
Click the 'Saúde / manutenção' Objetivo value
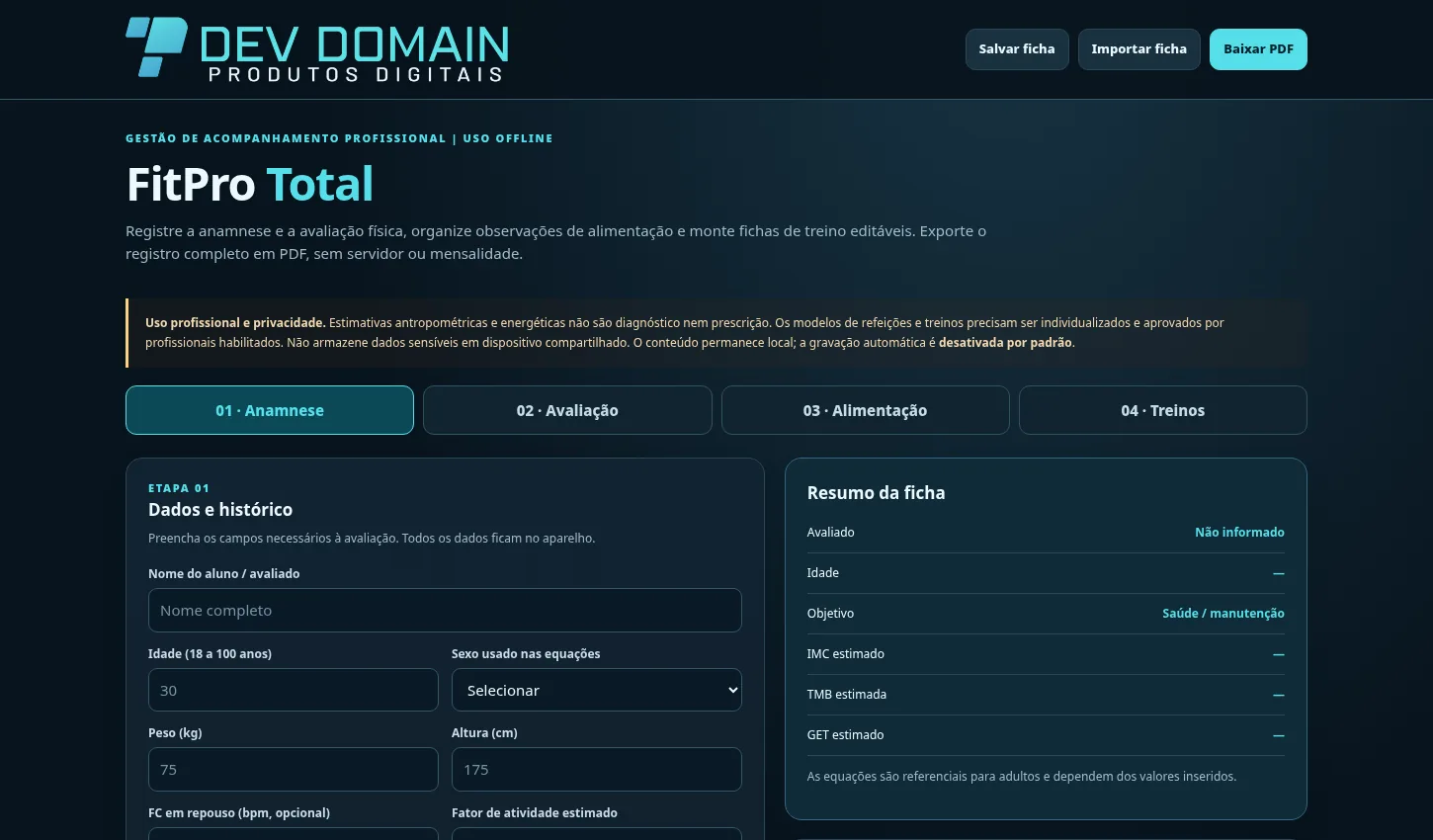pyautogui.click(x=1223, y=613)
